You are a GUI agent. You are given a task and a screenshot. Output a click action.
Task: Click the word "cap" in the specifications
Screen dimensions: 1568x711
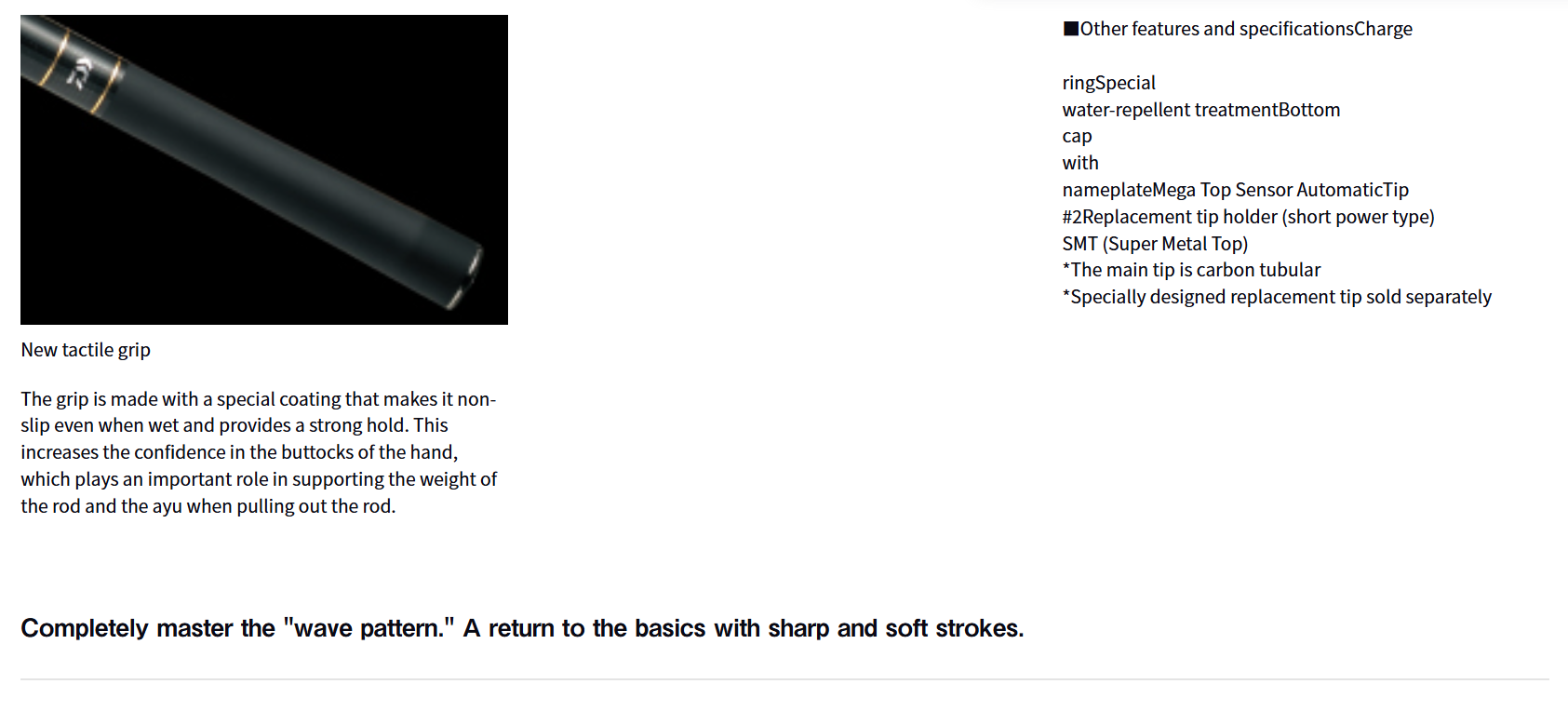coord(1077,137)
